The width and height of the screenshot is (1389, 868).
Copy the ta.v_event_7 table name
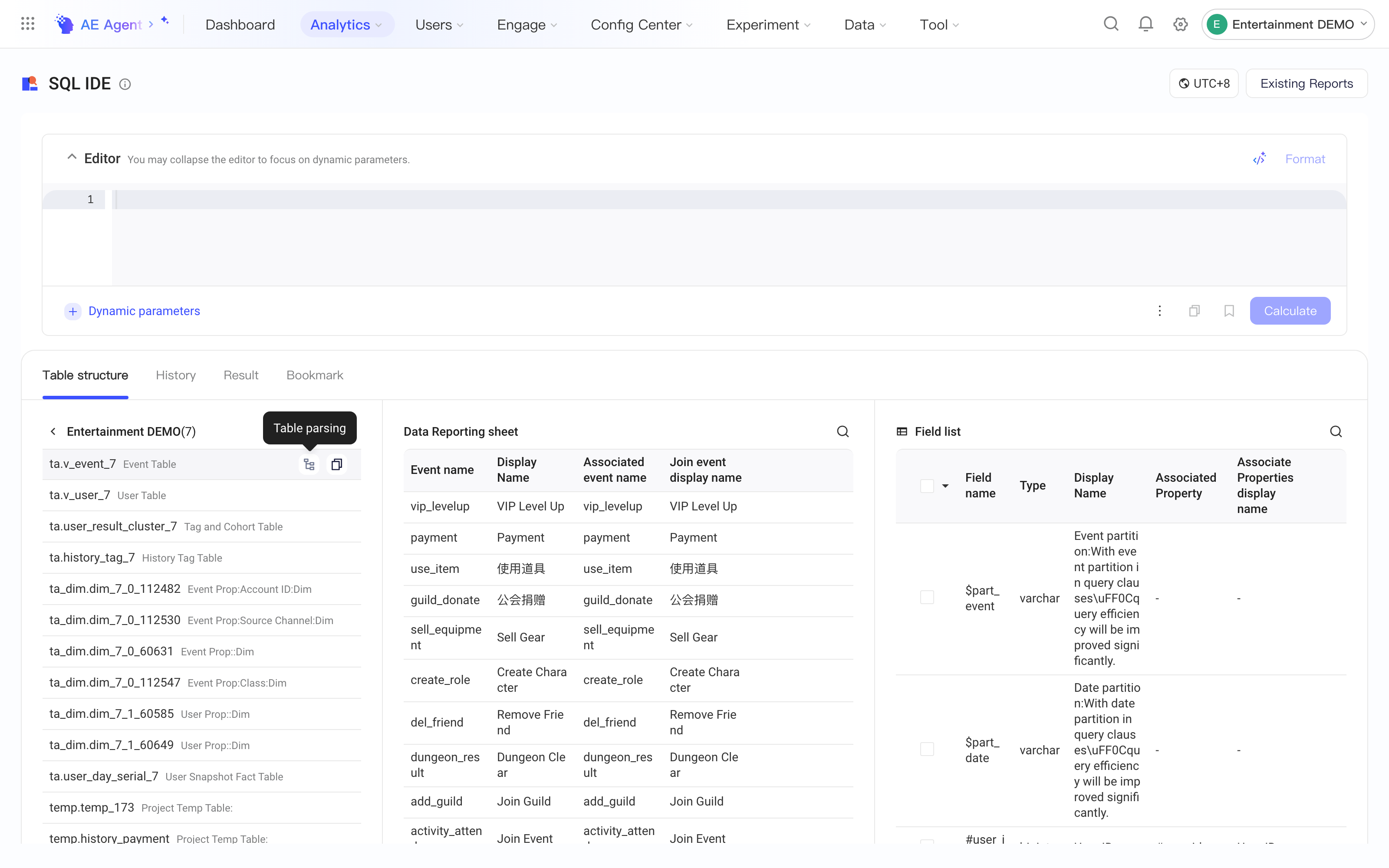coord(336,464)
